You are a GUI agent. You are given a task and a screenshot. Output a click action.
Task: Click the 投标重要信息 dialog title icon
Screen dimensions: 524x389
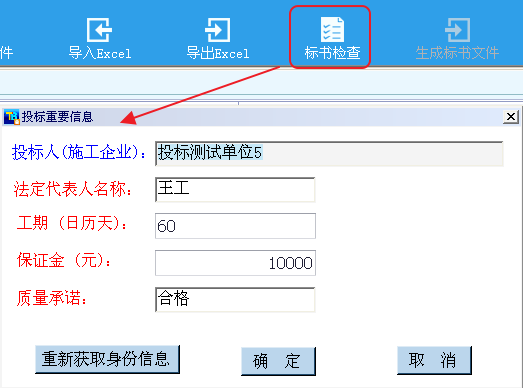click(x=12, y=117)
